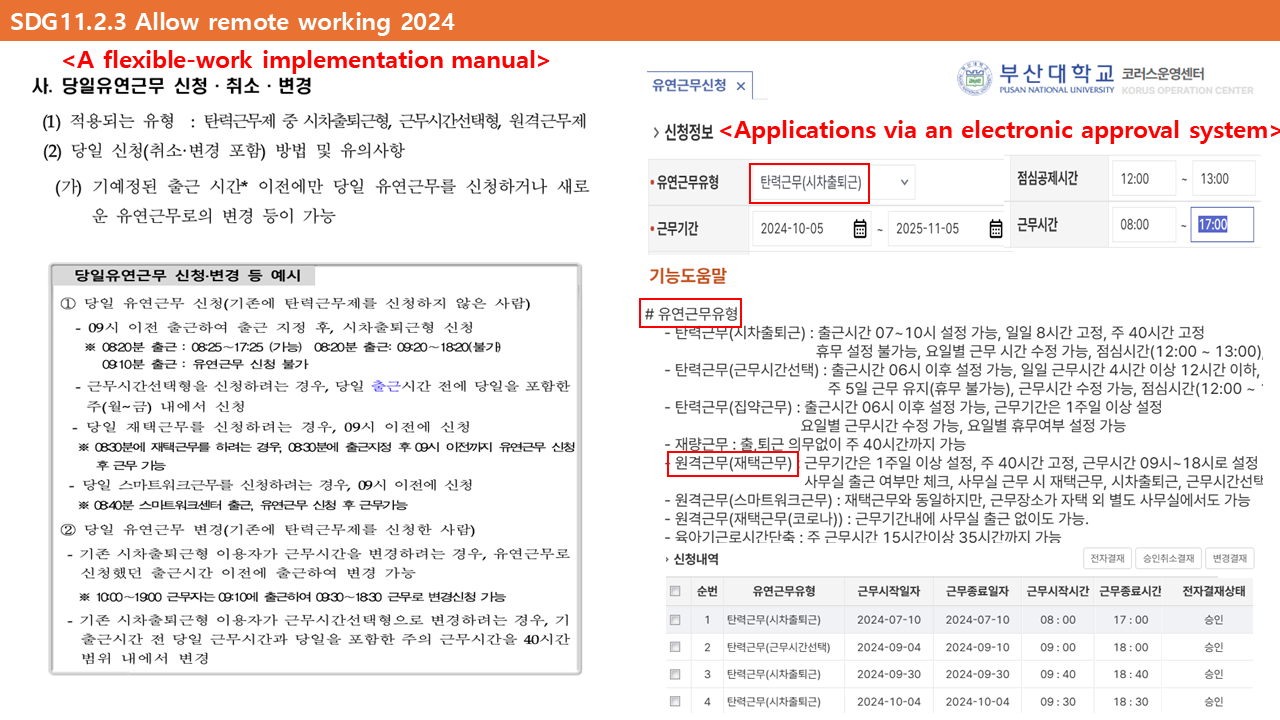This screenshot has width=1280, height=720.
Task: Click the work end time 17:00 field
Action: [1225, 225]
